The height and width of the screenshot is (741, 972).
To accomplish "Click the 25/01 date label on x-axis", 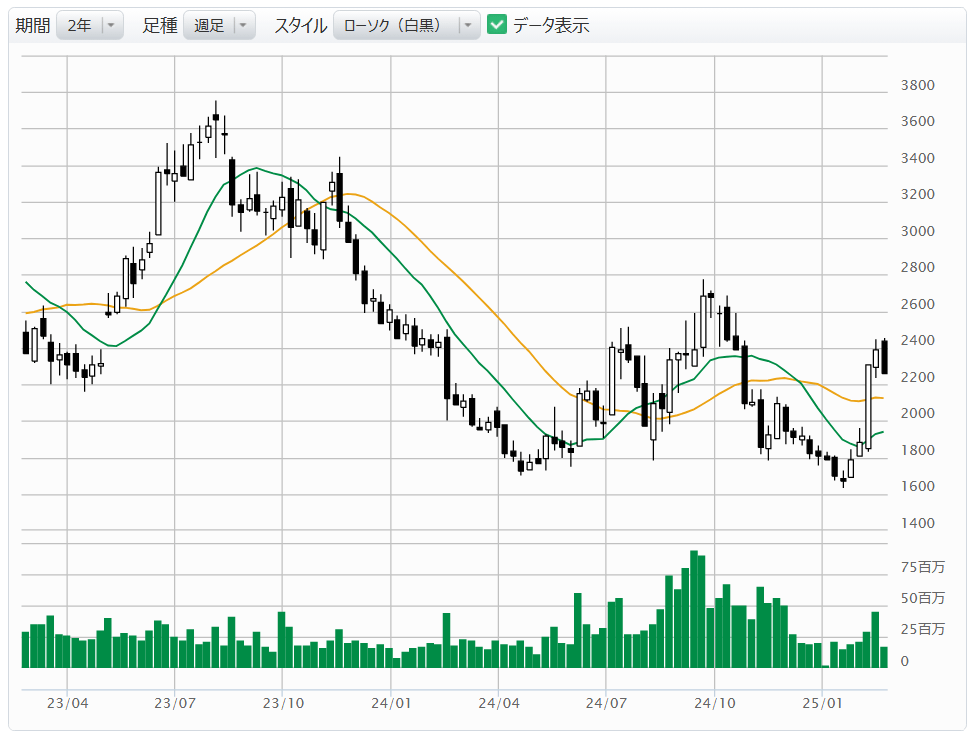I will point(821,703).
